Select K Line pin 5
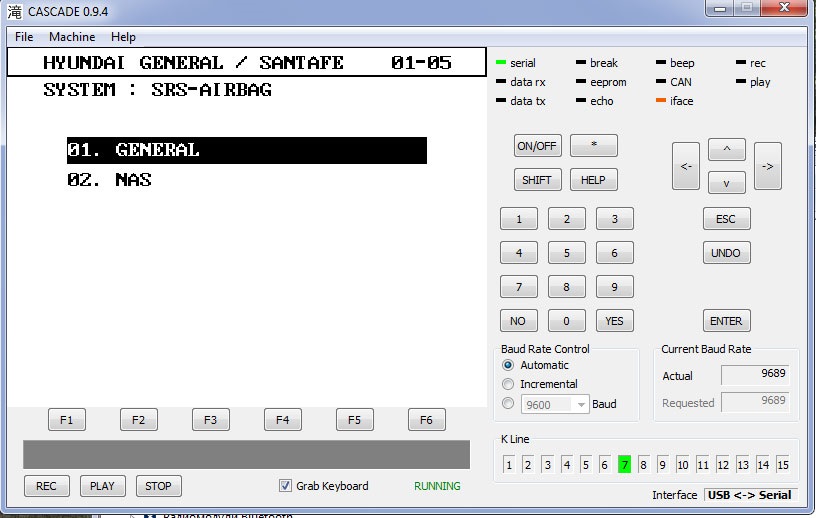 585,464
